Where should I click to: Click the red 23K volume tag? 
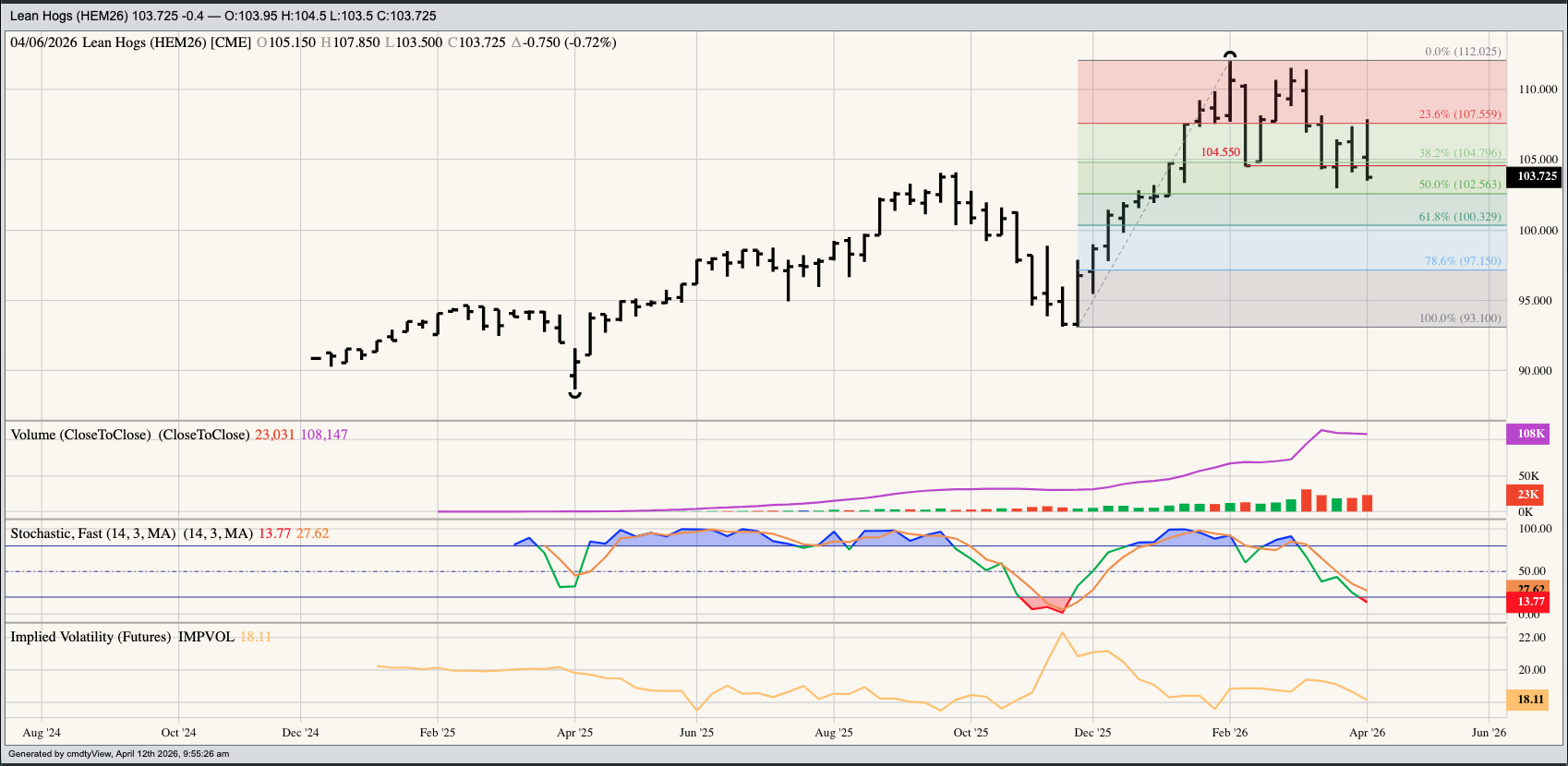[x=1528, y=495]
